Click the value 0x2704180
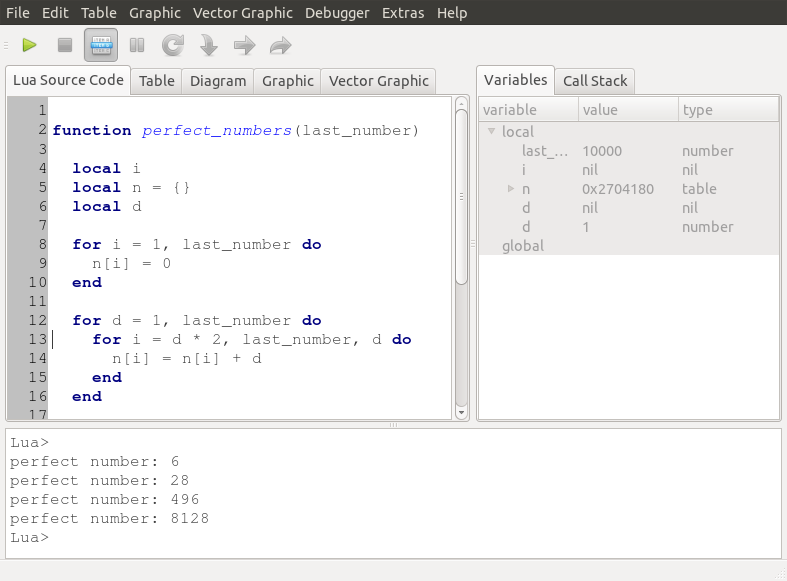The image size is (787, 581). pos(618,189)
